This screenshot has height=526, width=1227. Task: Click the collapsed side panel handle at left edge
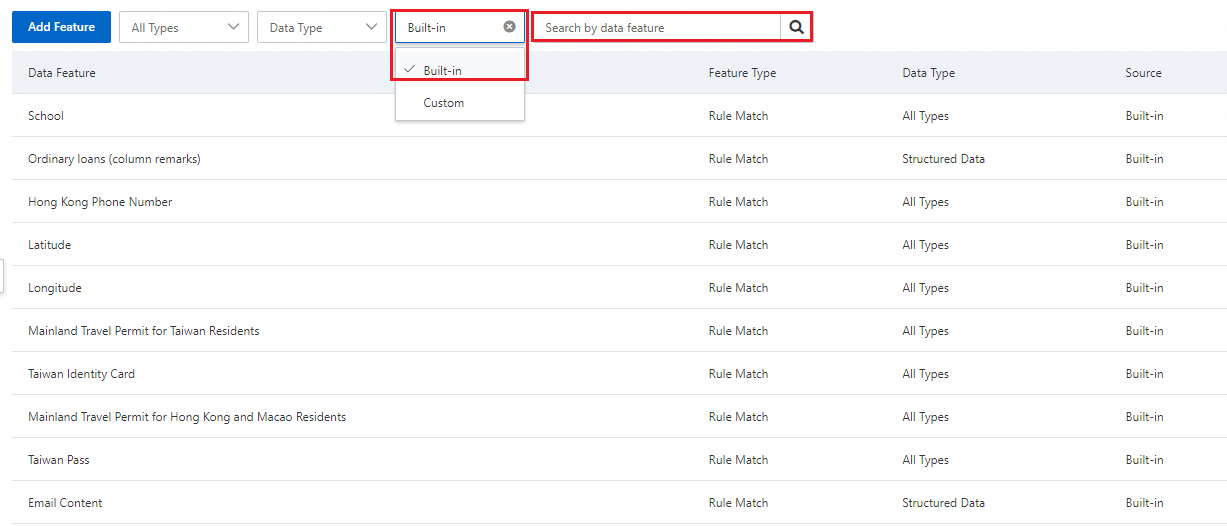point(2,277)
